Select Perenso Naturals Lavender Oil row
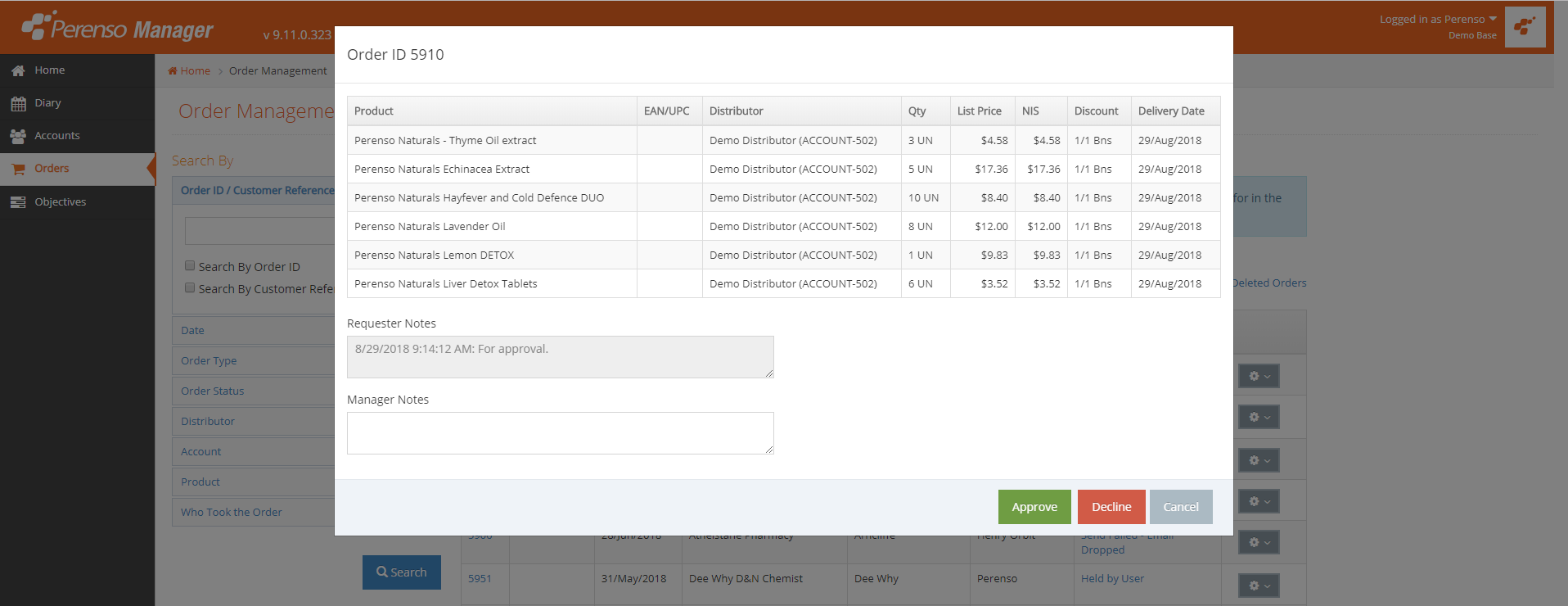This screenshot has width=1568, height=606. (783, 226)
